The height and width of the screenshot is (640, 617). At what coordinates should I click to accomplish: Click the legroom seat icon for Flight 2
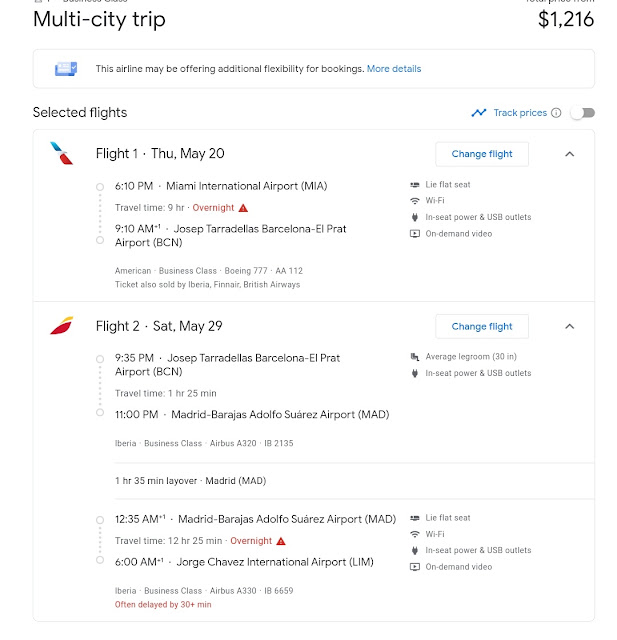pyautogui.click(x=415, y=357)
